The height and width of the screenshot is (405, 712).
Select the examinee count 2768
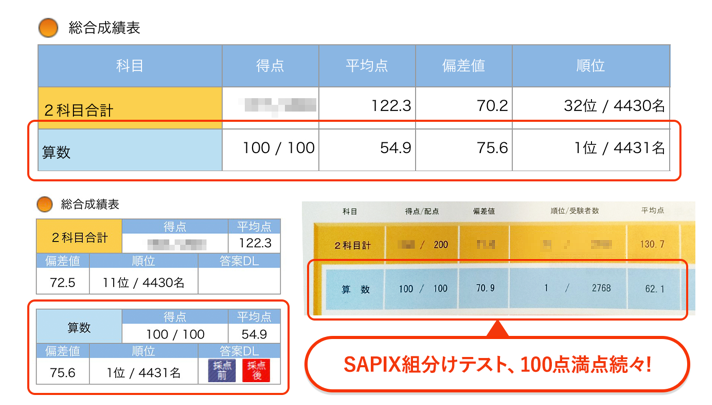point(601,288)
